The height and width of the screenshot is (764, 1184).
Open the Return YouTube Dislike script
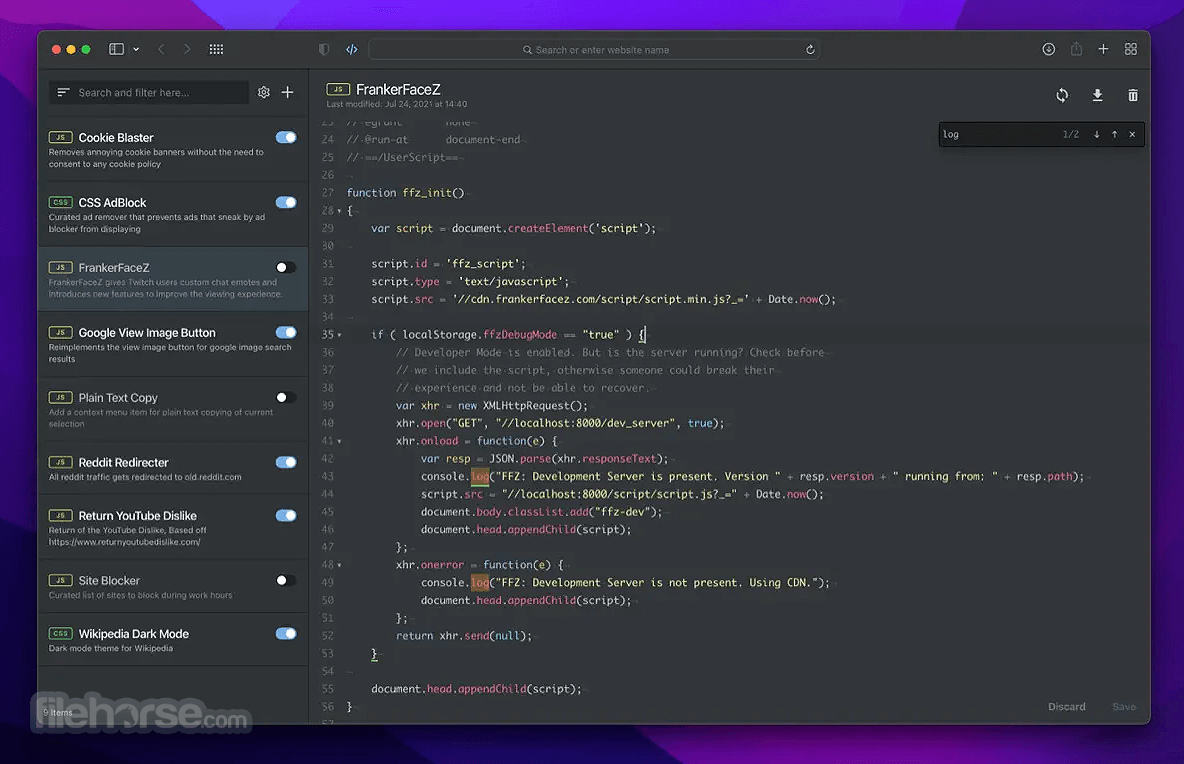point(173,527)
